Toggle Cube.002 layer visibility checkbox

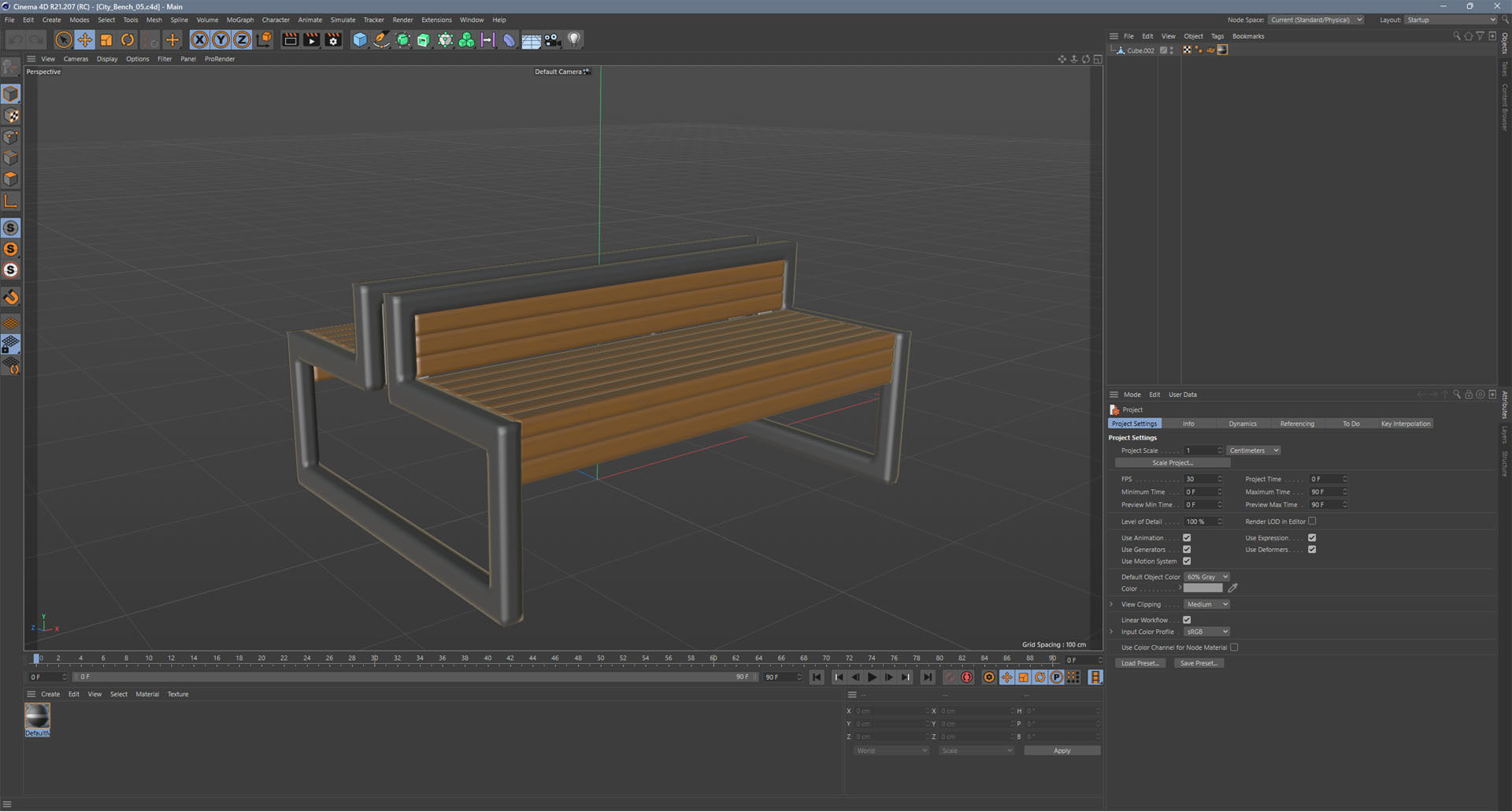coord(1163,50)
